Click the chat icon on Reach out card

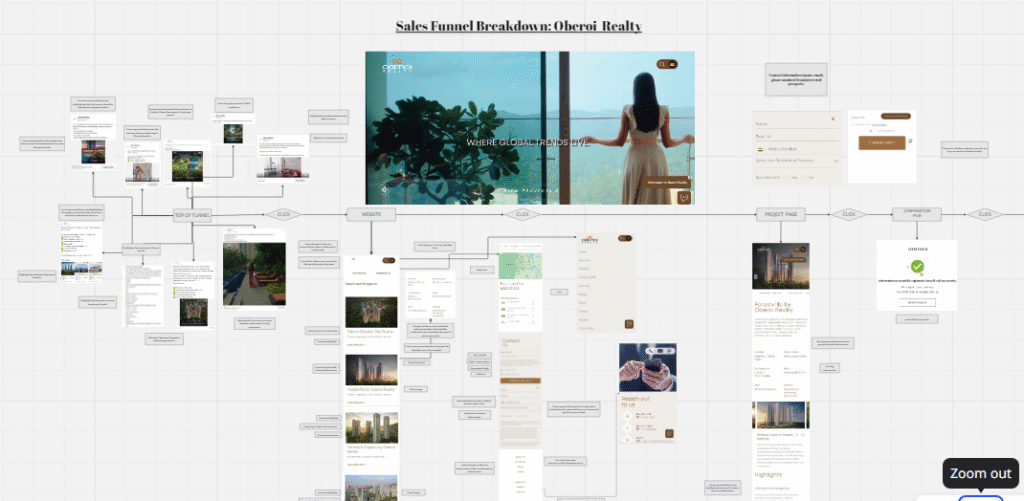pos(668,433)
